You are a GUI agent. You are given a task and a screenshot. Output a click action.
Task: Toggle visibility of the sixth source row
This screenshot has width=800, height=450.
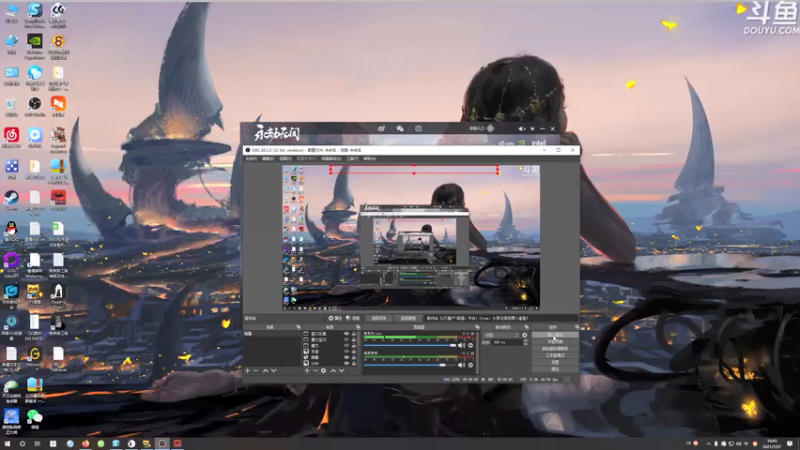346,363
